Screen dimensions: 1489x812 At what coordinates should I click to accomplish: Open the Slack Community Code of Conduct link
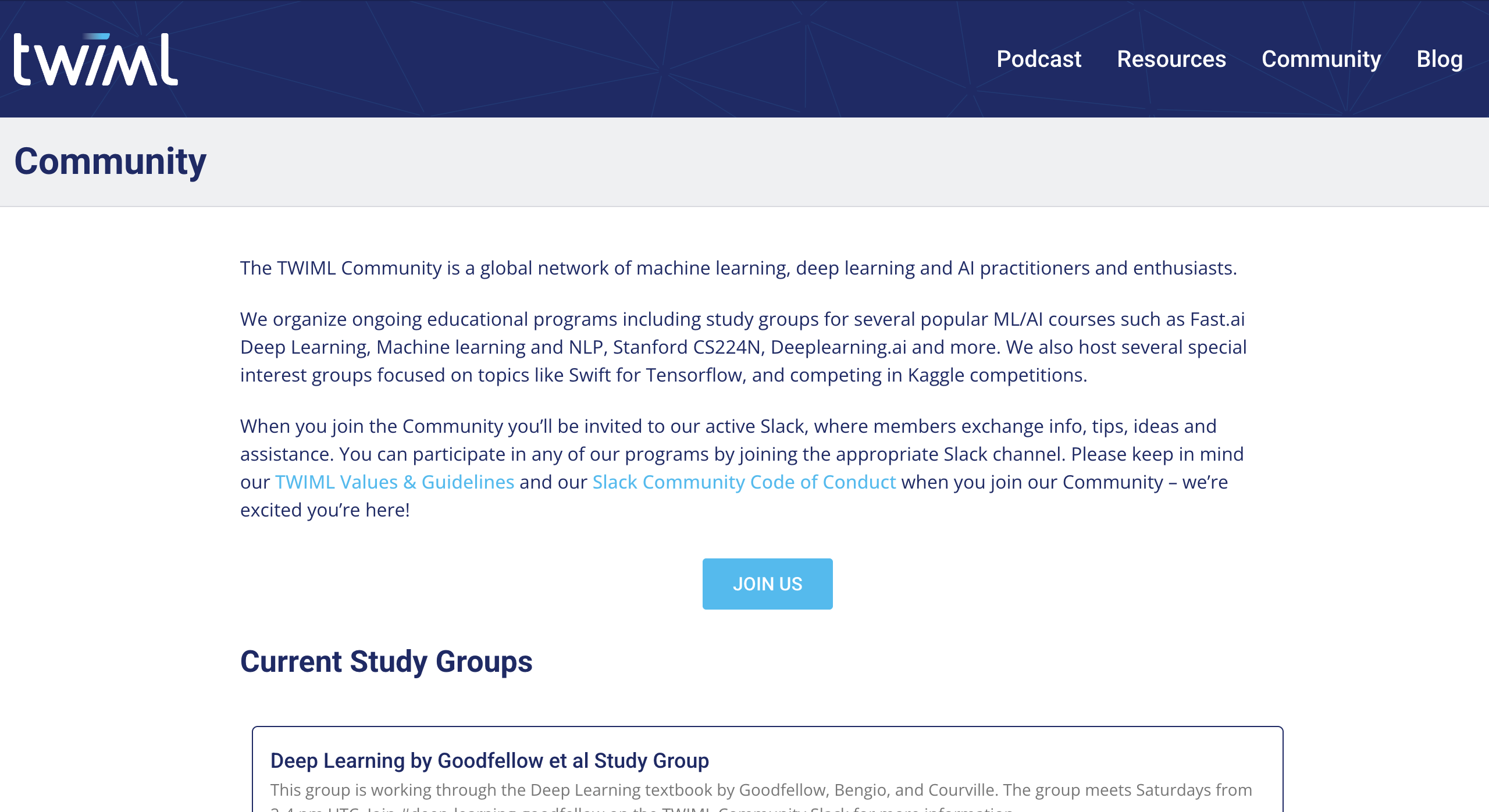[743, 482]
